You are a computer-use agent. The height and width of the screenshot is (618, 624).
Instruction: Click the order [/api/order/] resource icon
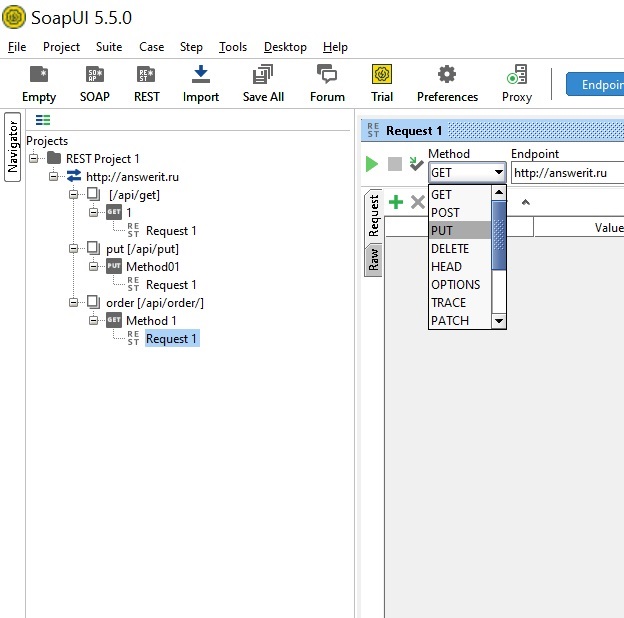coord(94,302)
